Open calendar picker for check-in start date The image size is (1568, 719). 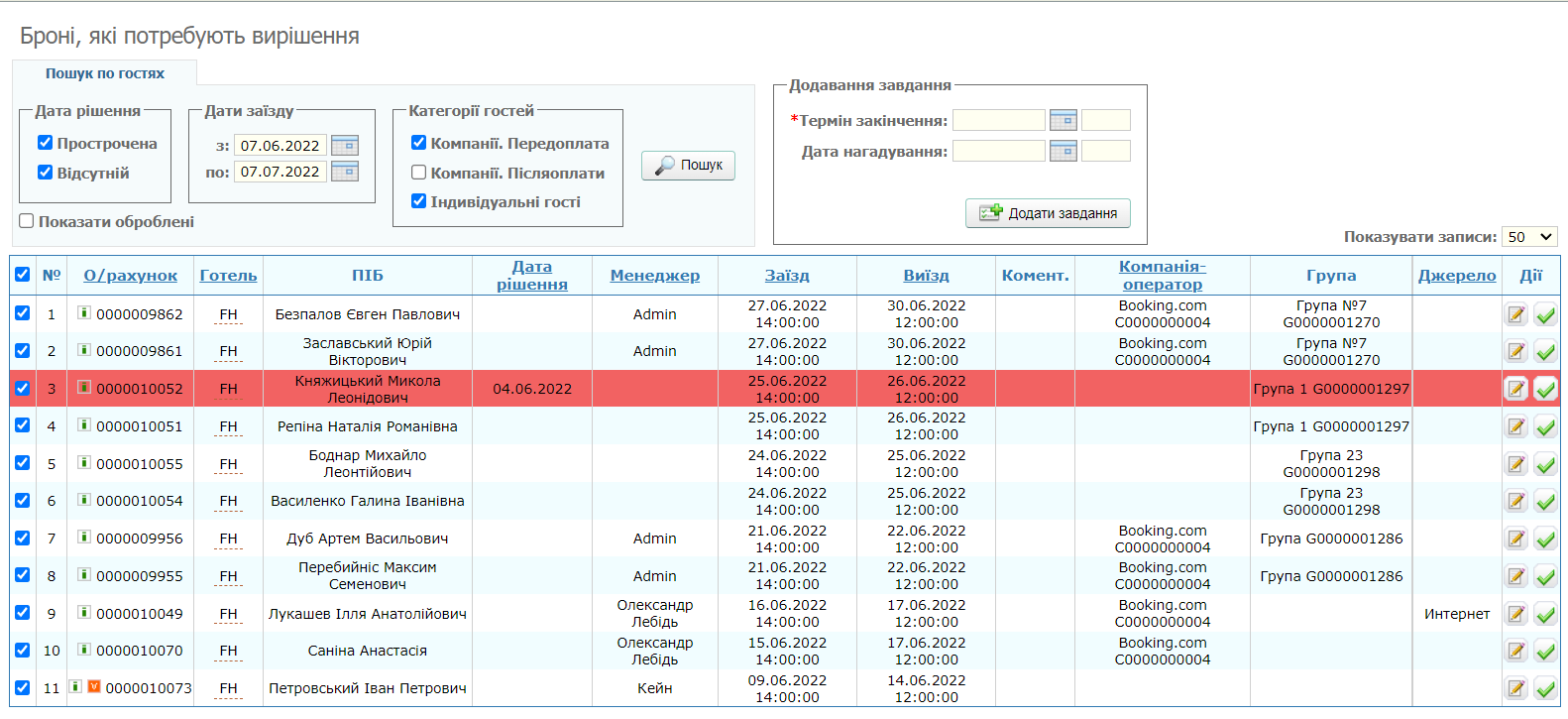pyautogui.click(x=344, y=146)
